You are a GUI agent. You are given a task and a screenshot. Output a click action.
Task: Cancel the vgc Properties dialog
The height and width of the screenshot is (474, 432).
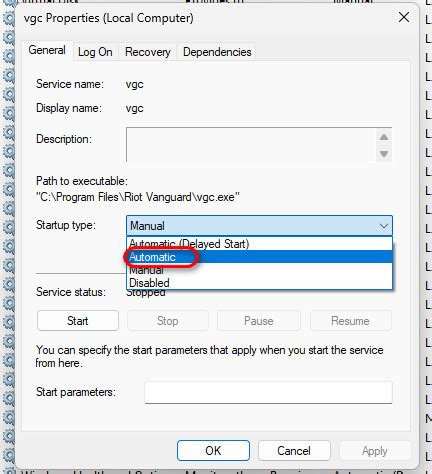click(x=294, y=451)
